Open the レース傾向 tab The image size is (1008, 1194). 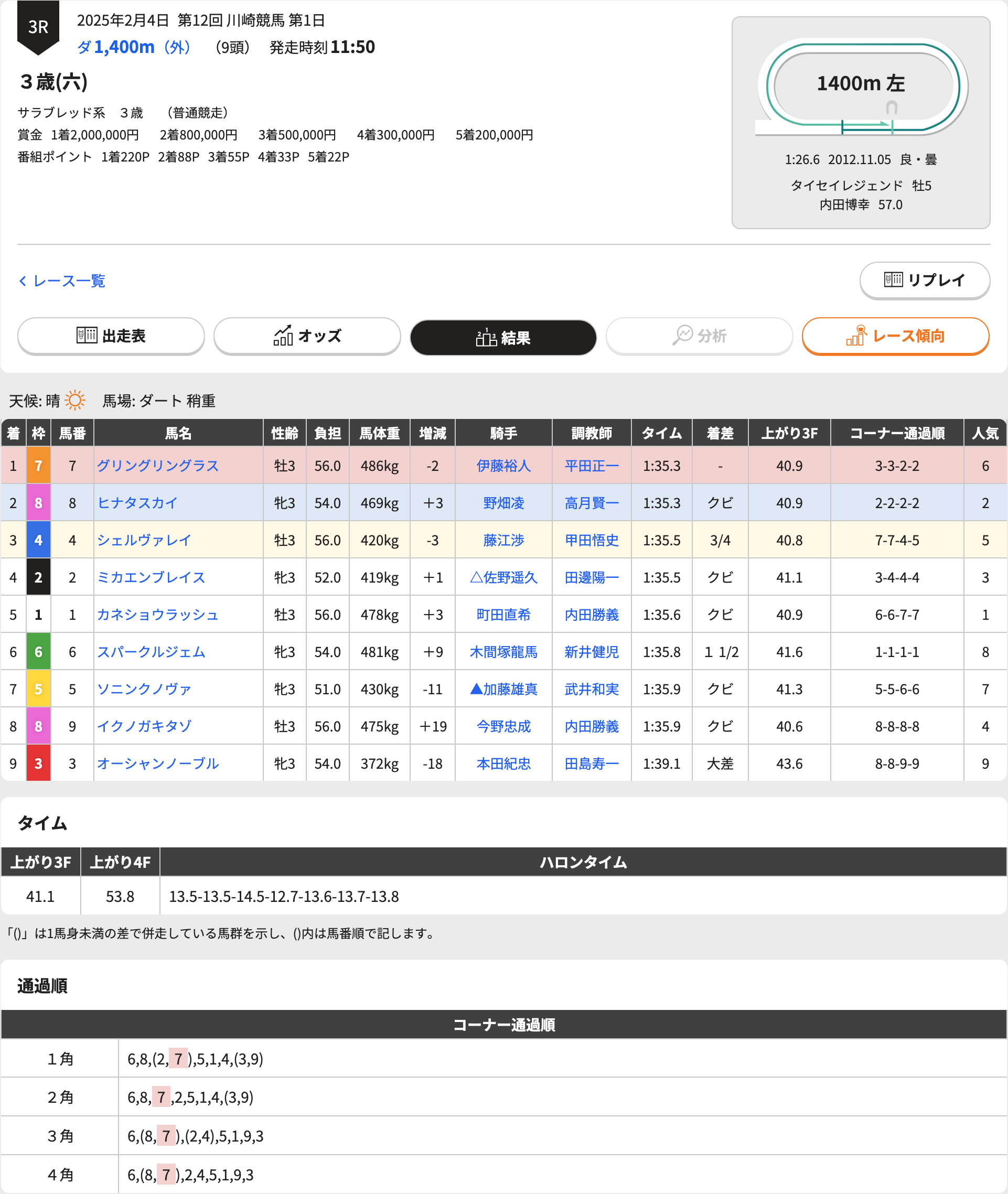click(895, 336)
